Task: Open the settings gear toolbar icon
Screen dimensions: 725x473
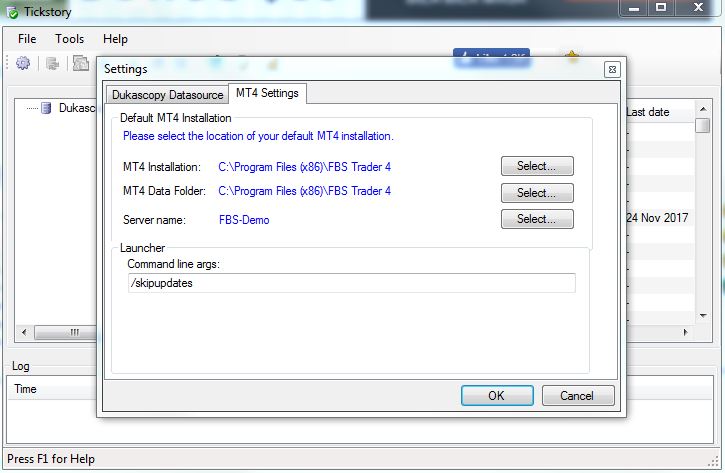Action: click(x=23, y=63)
